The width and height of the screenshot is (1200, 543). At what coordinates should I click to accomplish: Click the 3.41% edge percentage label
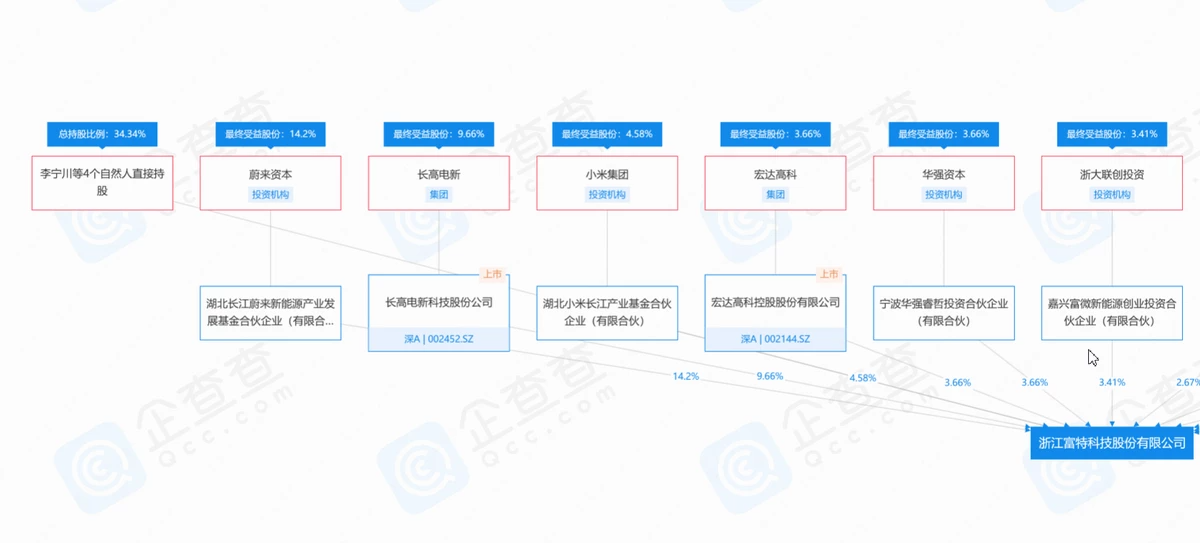[1112, 382]
